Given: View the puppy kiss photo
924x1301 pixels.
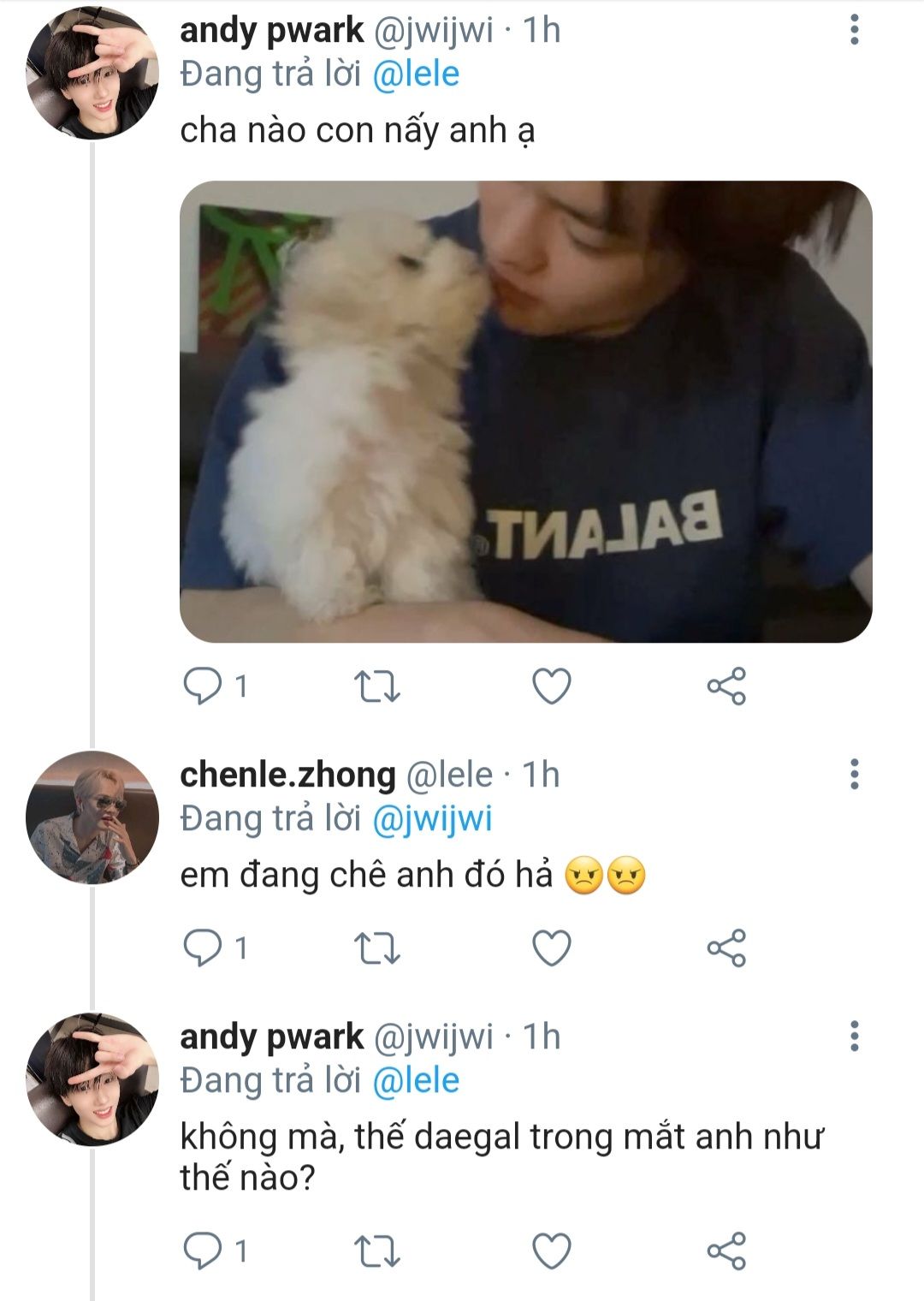Looking at the screenshot, I should tap(525, 411).
